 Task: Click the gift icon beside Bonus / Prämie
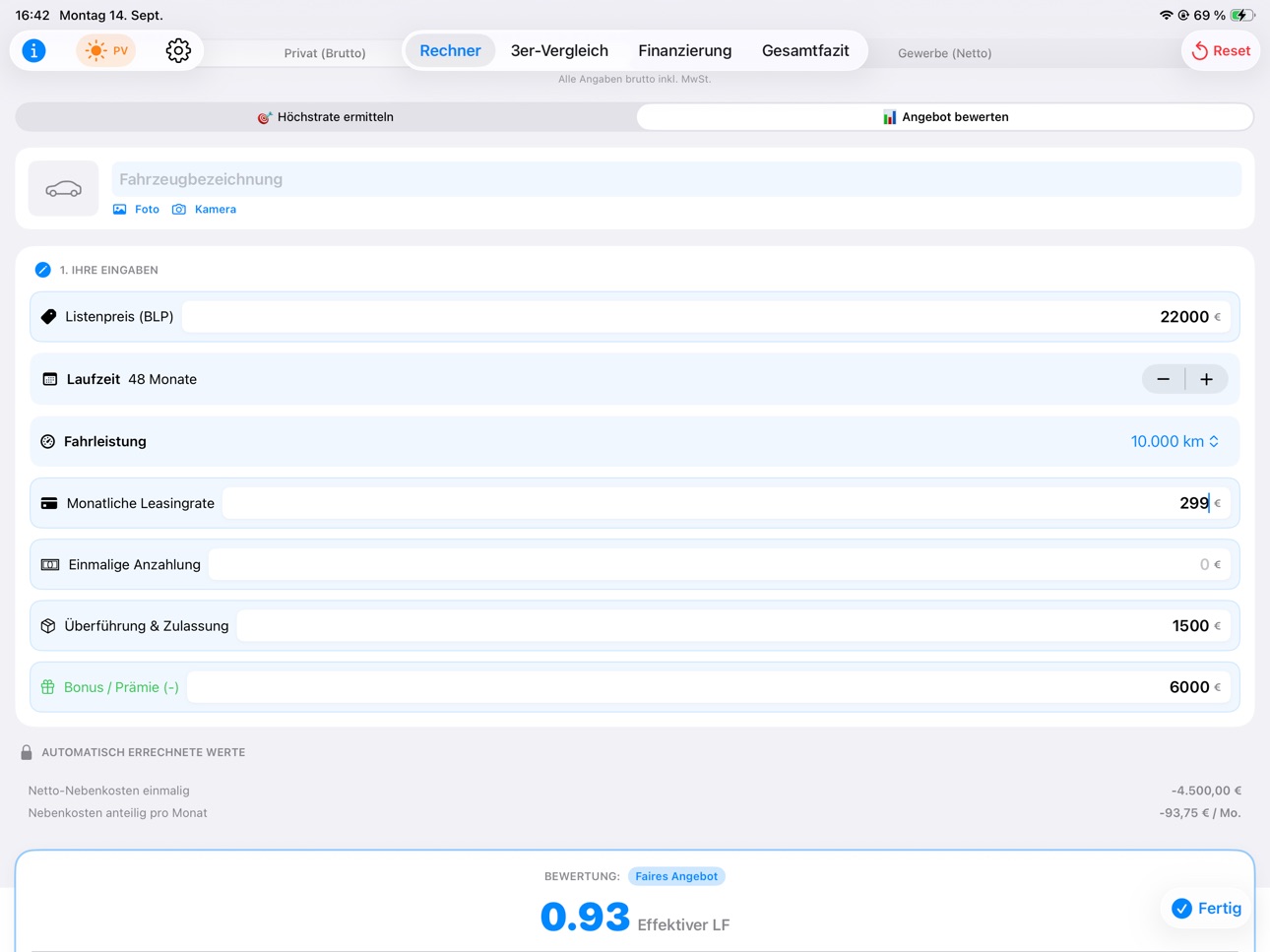click(47, 687)
